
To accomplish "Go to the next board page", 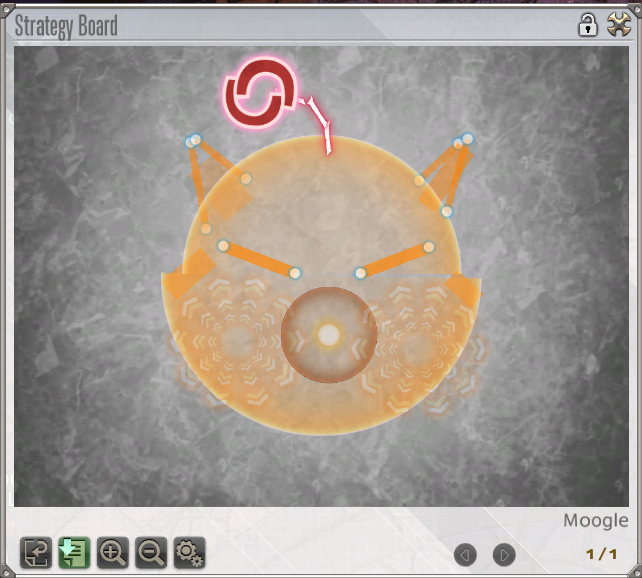I will (504, 555).
